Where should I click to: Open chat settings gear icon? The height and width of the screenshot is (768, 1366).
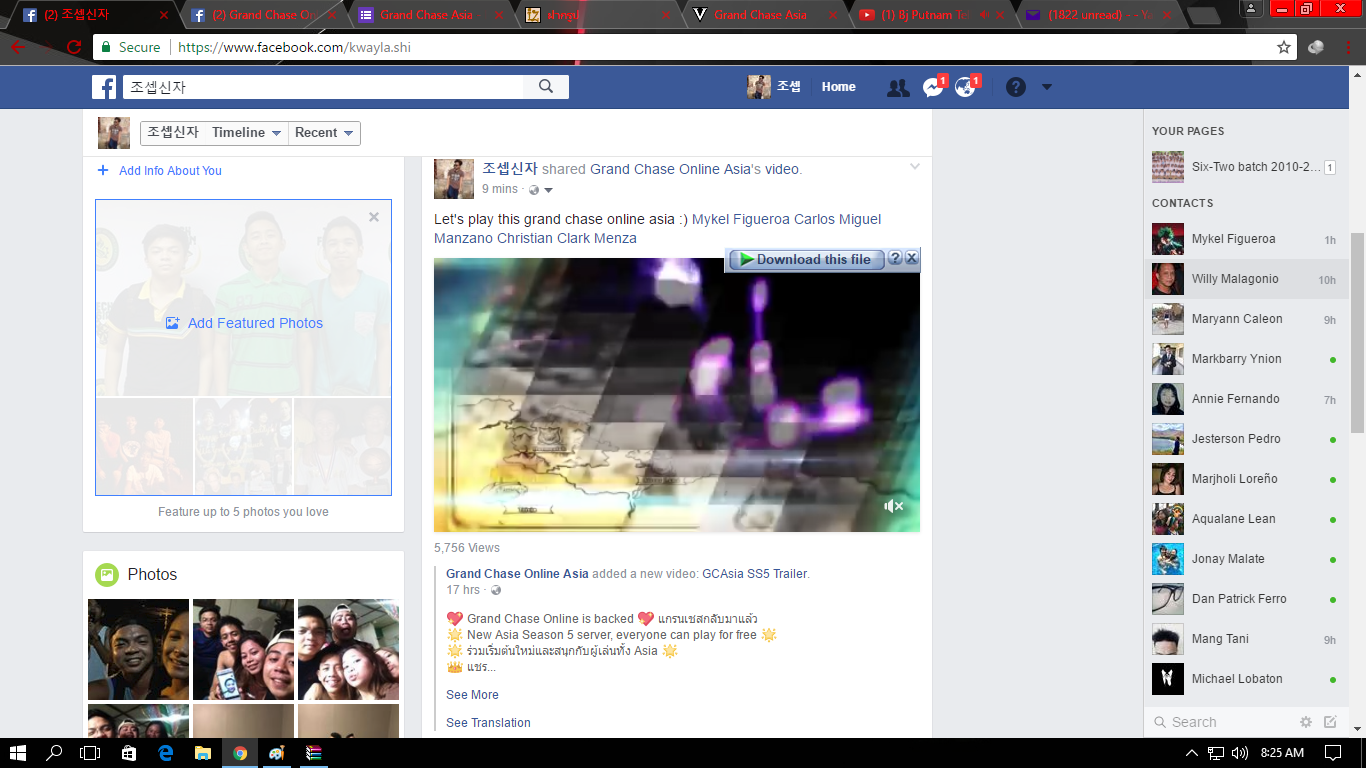pos(1306,722)
